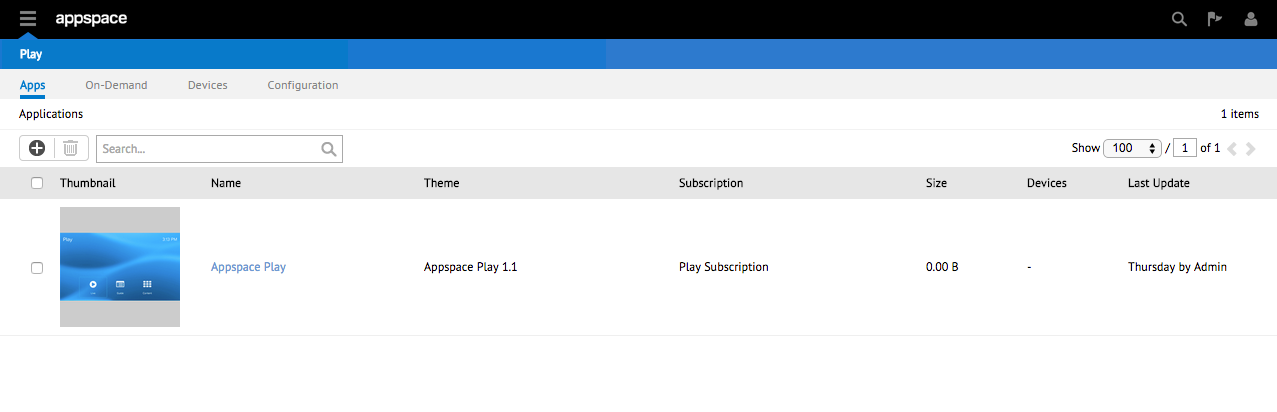Click Thursday by Admin update cell

point(1177,267)
